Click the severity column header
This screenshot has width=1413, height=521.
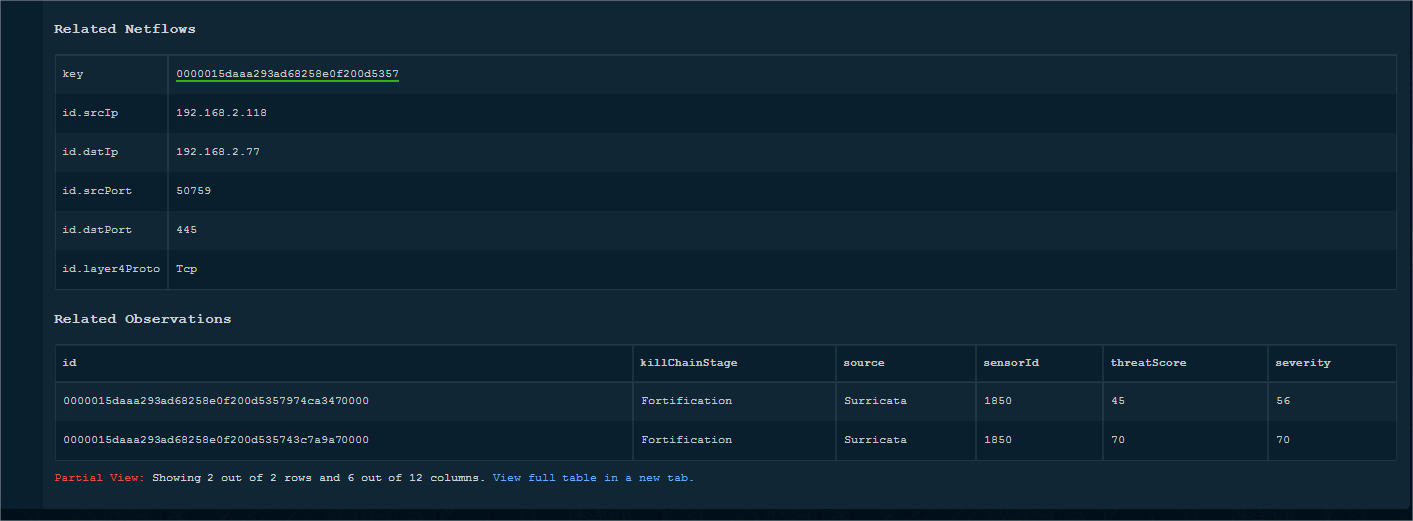(x=1303, y=363)
